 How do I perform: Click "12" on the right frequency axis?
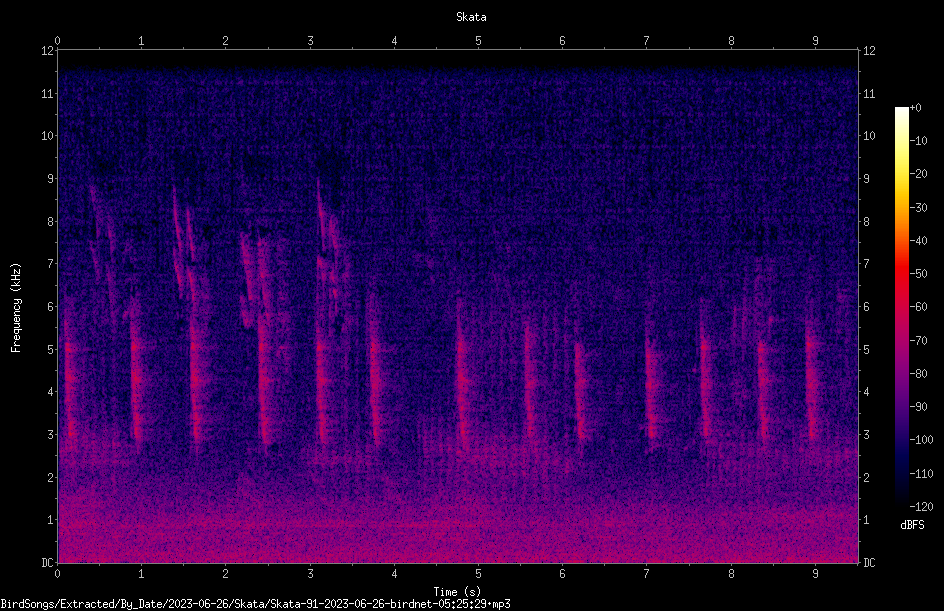click(x=869, y=51)
